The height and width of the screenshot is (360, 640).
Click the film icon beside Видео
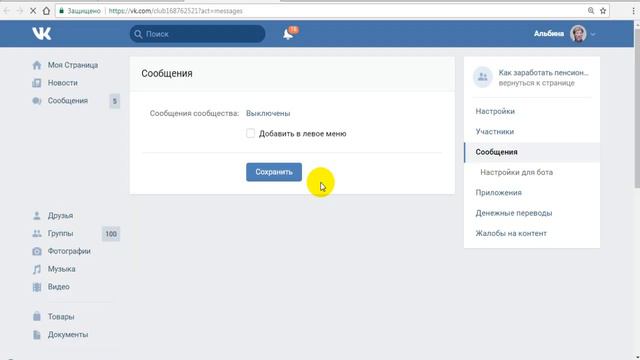click(37, 287)
